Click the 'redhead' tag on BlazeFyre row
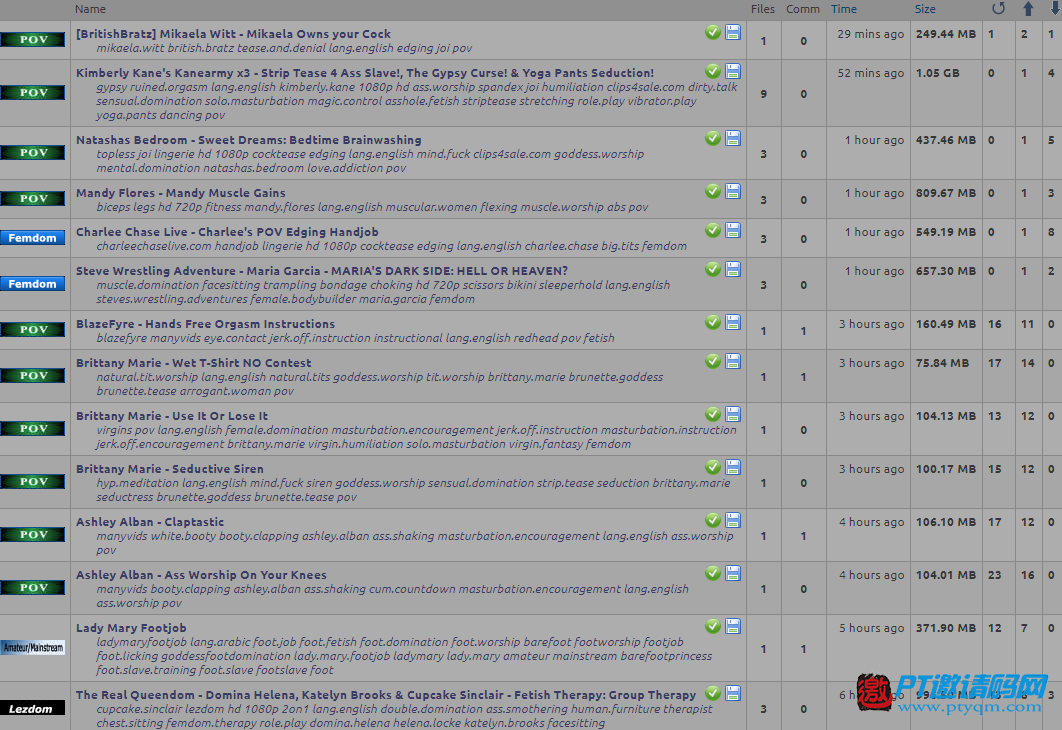Screen dimensions: 1062x730 [535, 338]
